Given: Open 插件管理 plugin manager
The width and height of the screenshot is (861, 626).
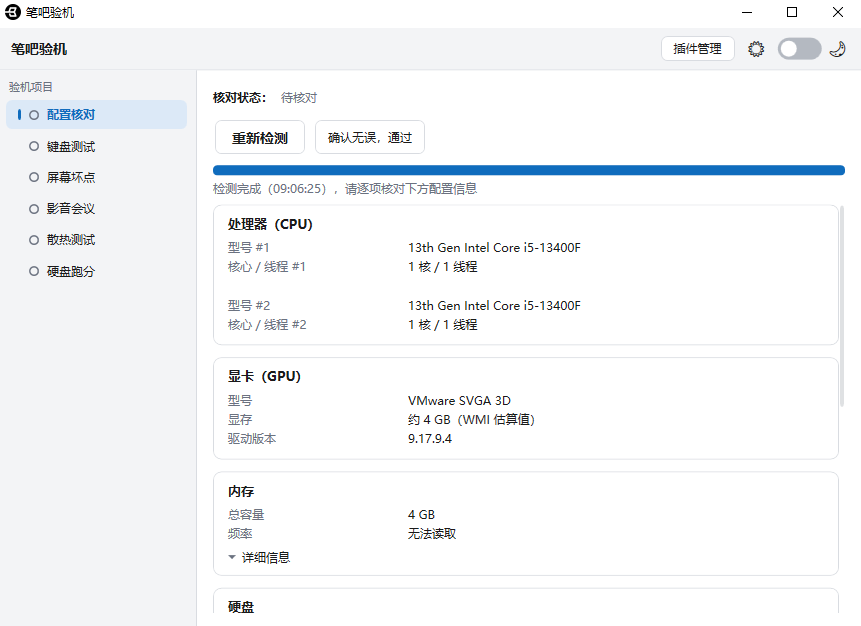Looking at the screenshot, I should tap(697, 49).
